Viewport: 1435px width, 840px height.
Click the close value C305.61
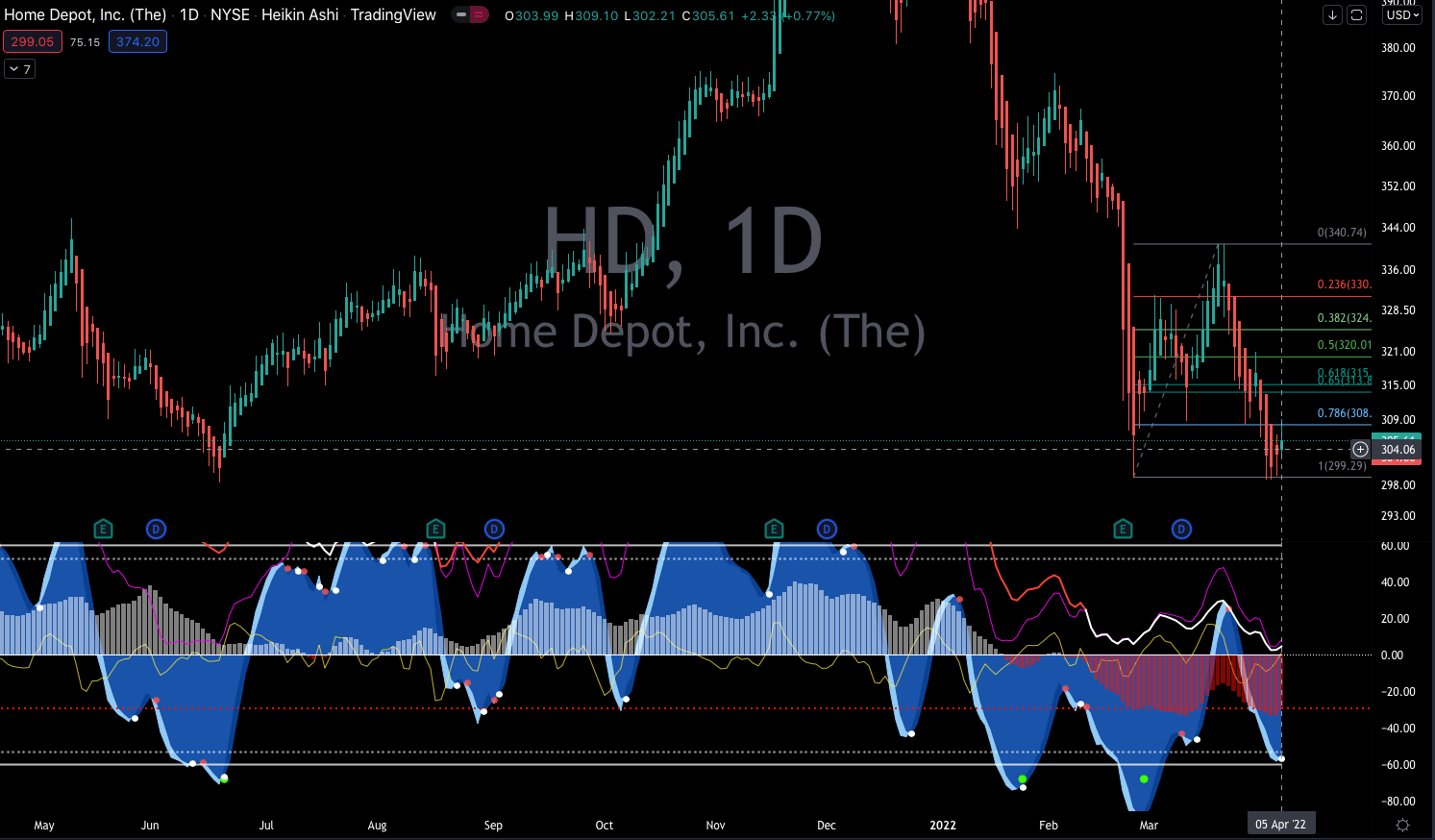click(707, 16)
